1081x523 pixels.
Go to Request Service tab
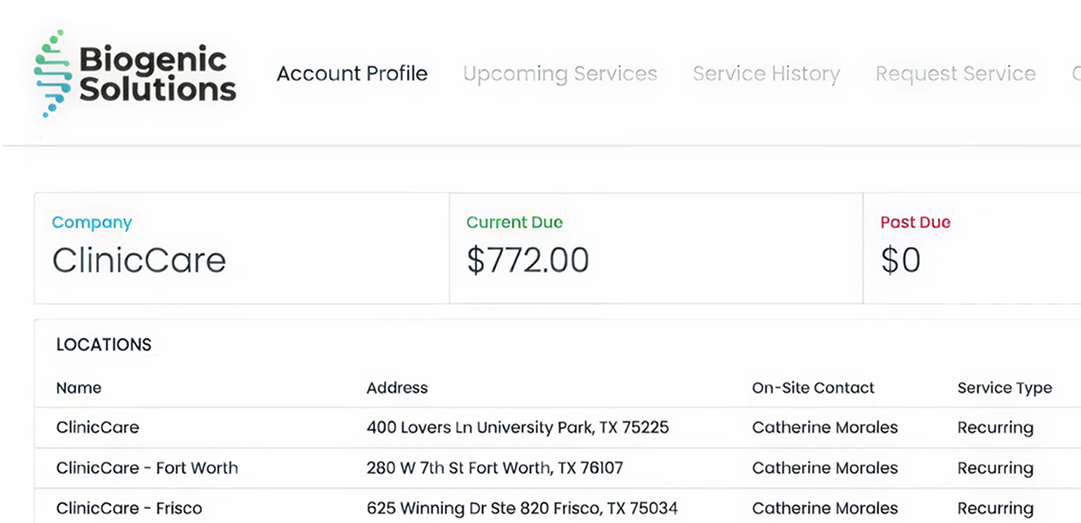[x=955, y=74]
